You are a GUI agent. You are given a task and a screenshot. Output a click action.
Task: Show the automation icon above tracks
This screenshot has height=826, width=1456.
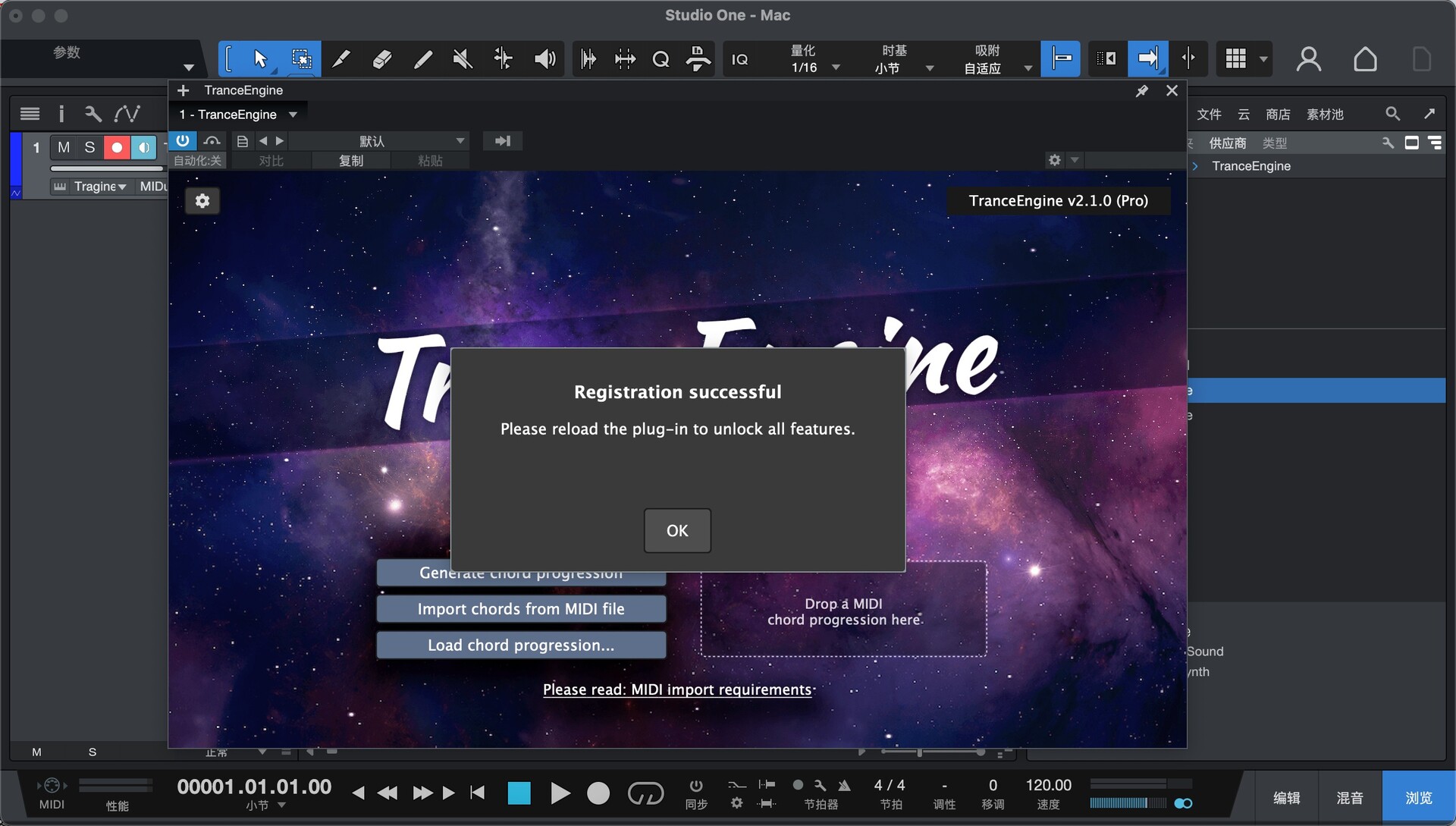pos(127,114)
